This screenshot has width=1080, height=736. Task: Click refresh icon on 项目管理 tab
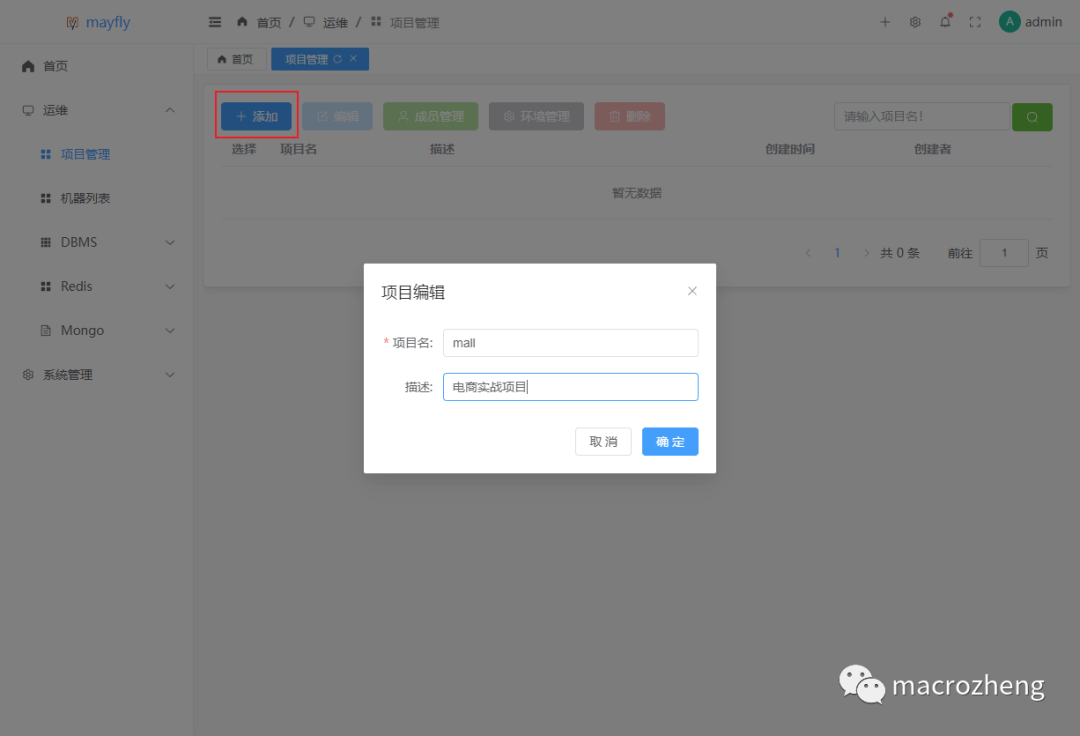(338, 59)
